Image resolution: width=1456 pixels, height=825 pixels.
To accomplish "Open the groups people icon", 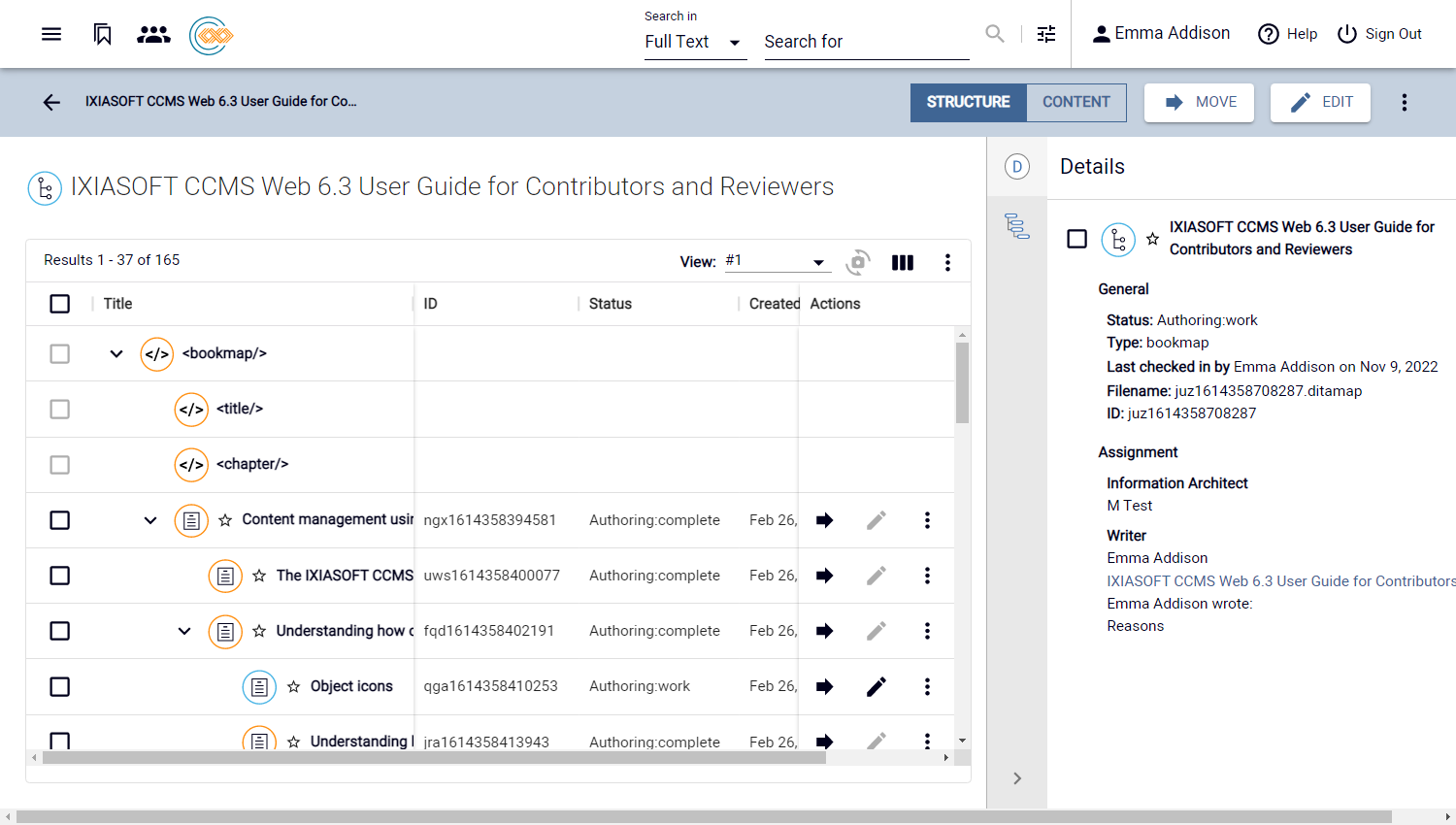I will click(x=153, y=34).
